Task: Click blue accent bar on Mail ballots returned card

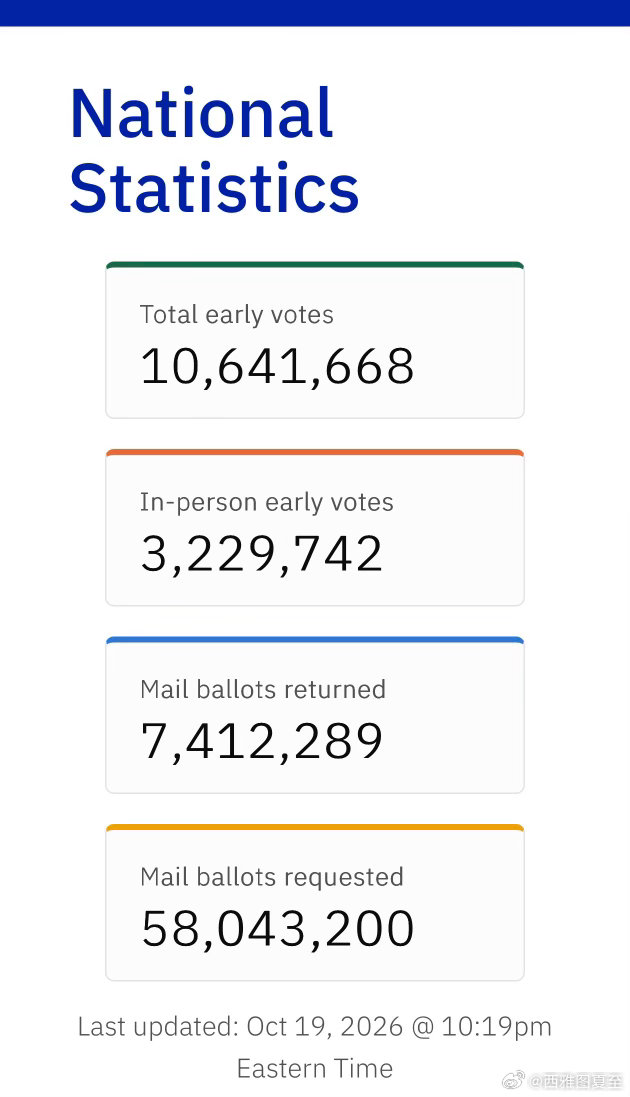Action: click(x=315, y=640)
